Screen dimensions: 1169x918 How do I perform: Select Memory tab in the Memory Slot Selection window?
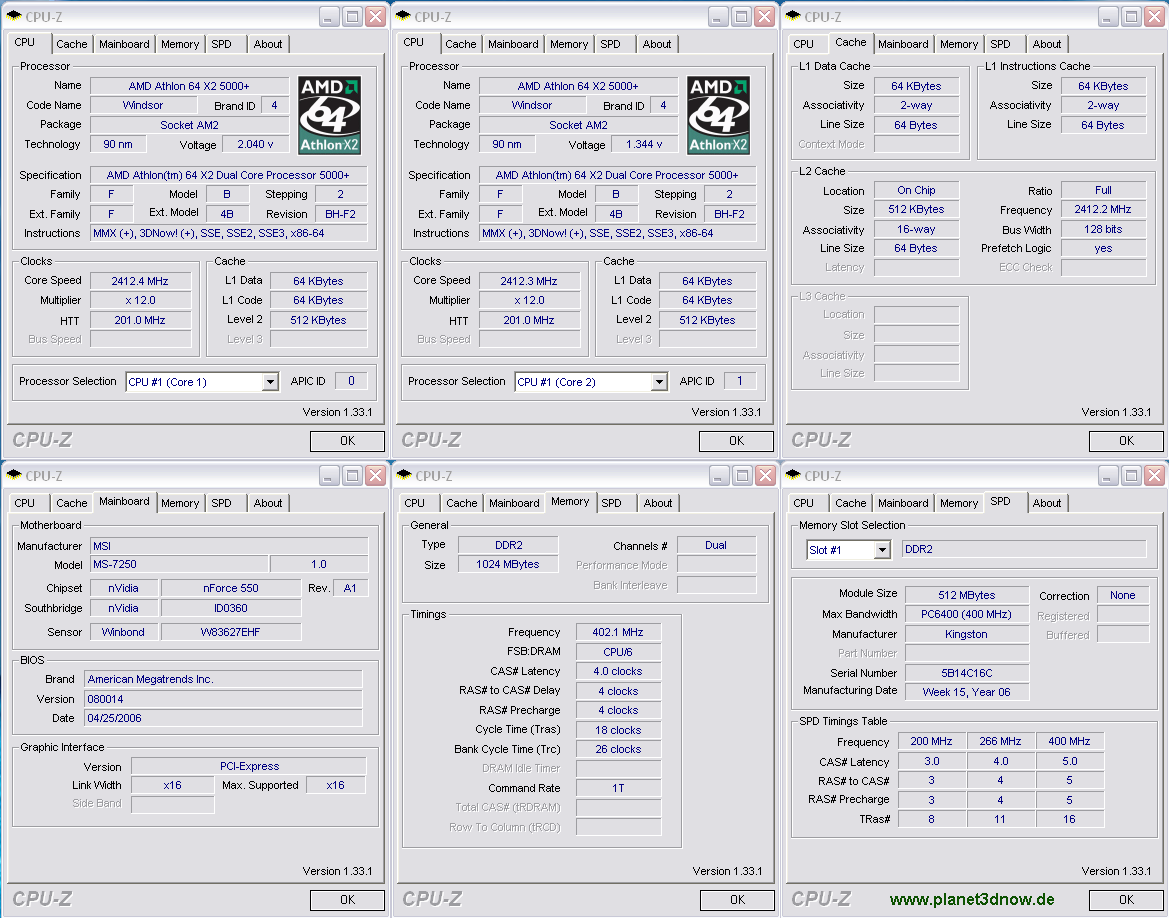click(x=959, y=503)
